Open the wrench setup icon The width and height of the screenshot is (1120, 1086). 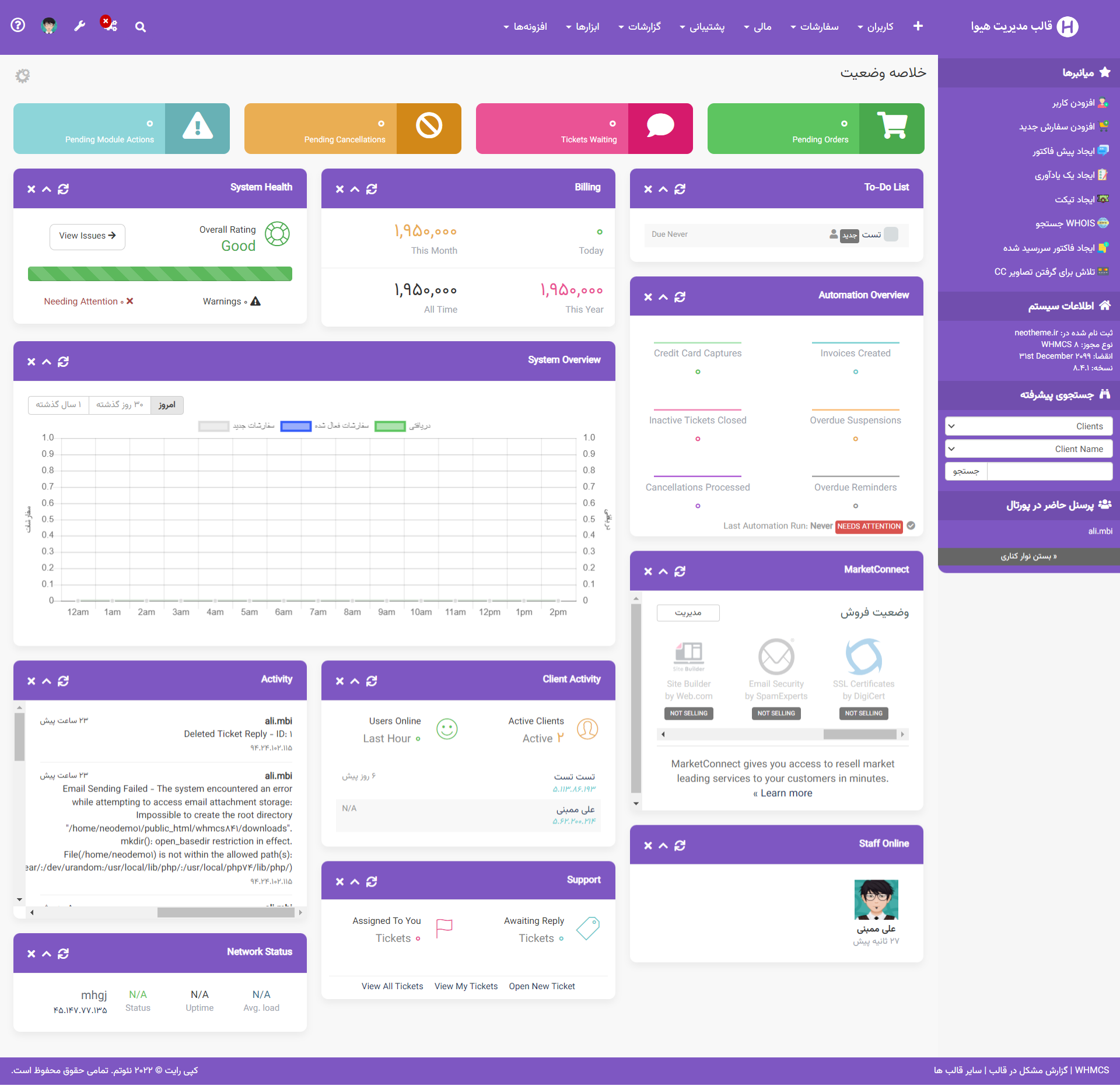click(80, 26)
